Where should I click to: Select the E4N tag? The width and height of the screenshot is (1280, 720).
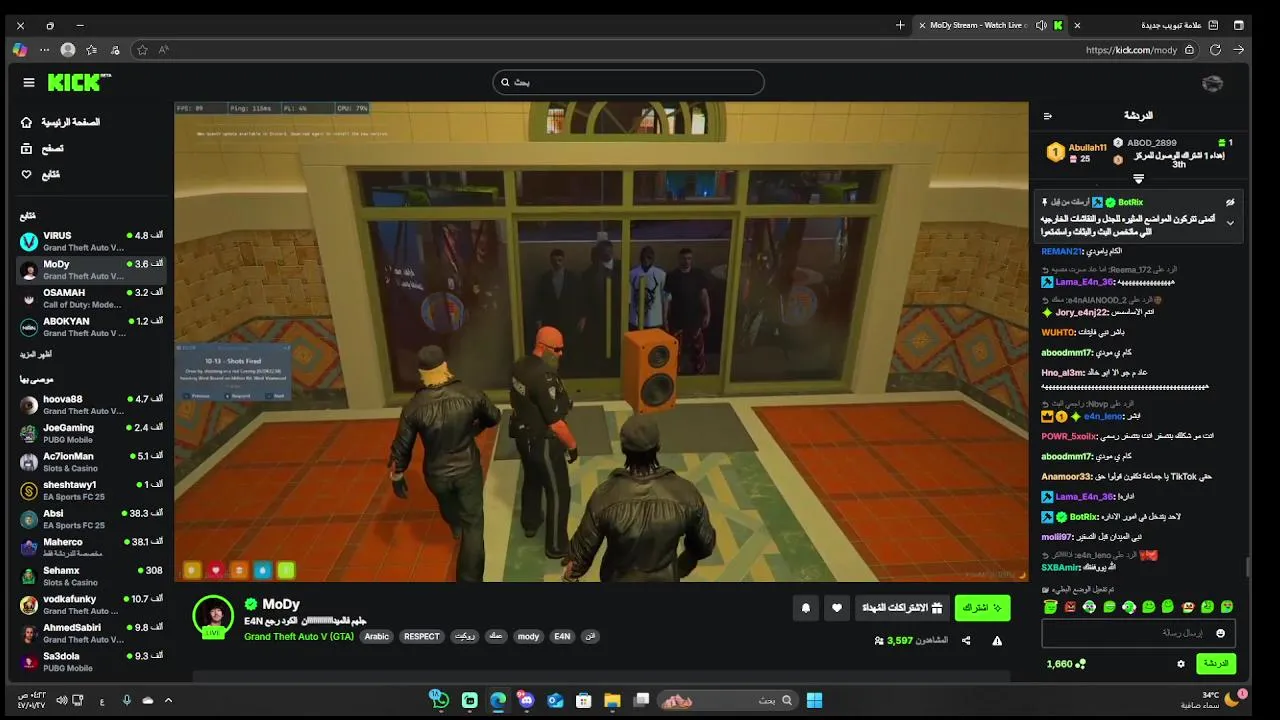[562, 636]
